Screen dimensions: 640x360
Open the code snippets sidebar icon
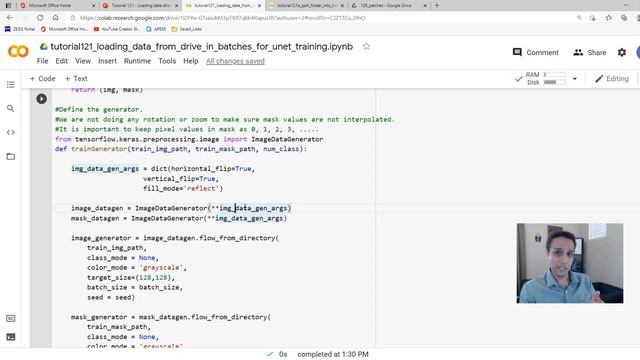coord(11,133)
